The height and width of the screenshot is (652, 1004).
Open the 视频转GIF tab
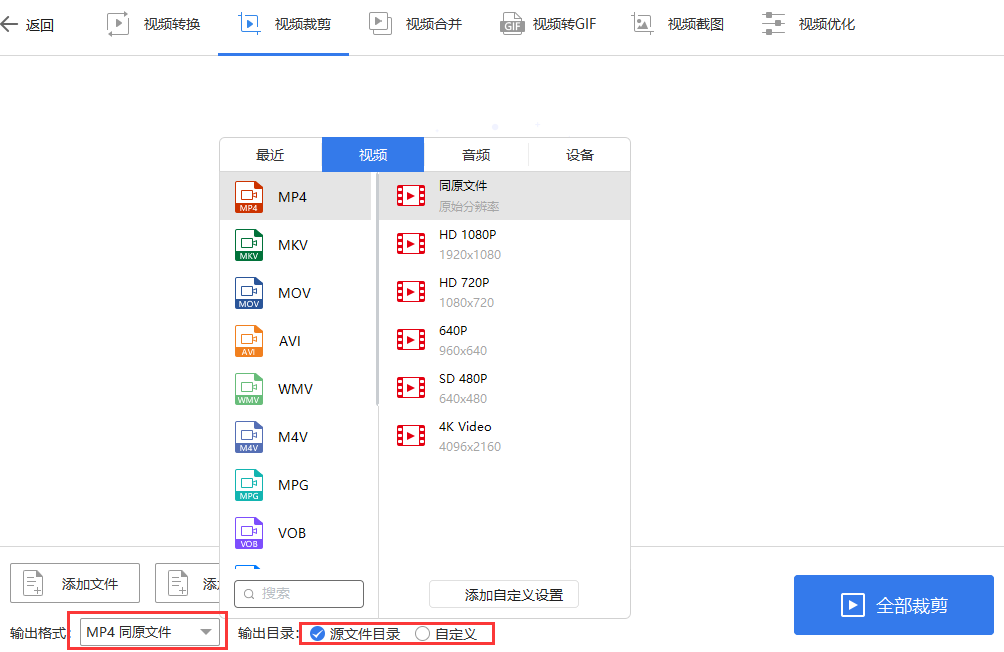547,24
